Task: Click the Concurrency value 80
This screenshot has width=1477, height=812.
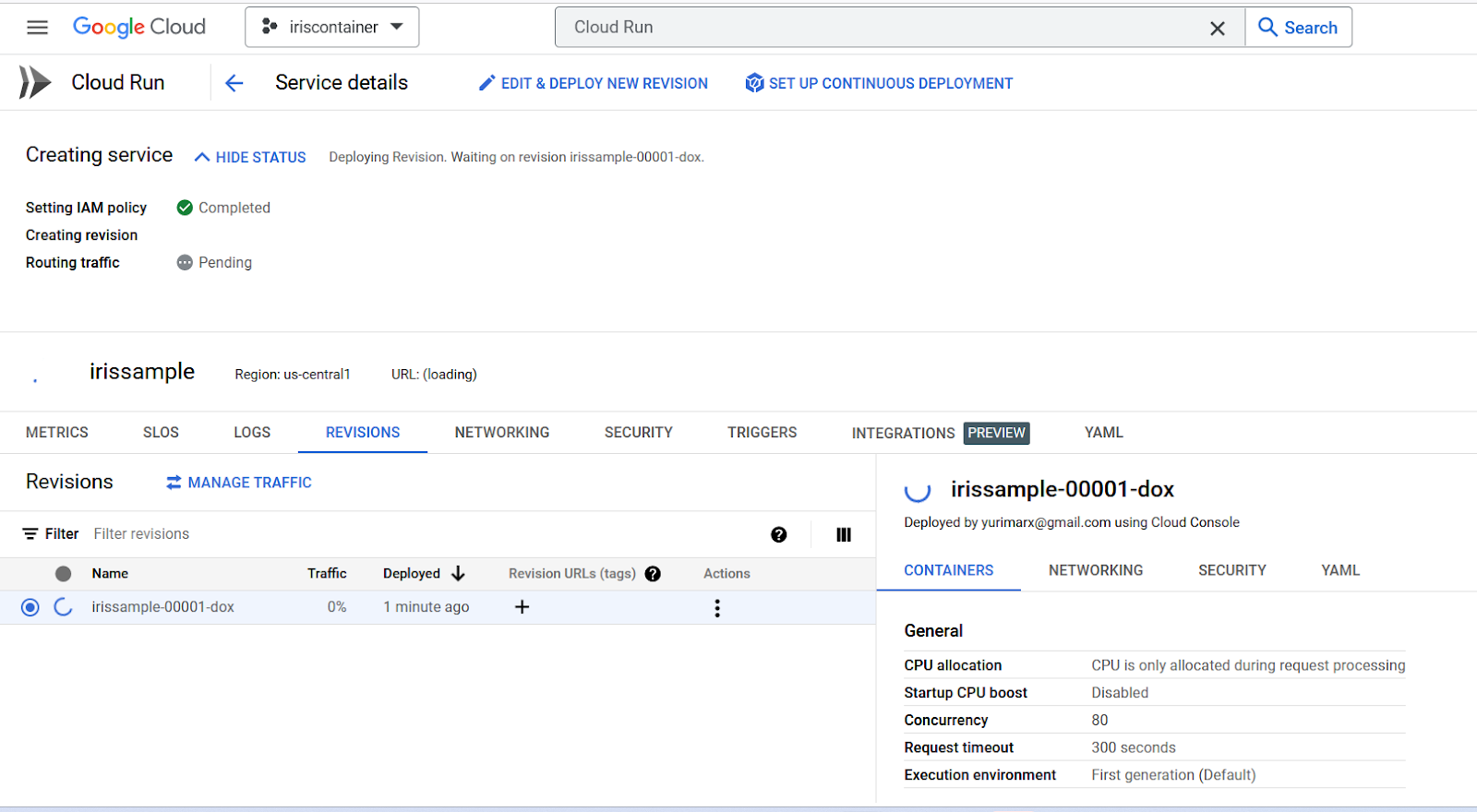Action: pos(1099,720)
